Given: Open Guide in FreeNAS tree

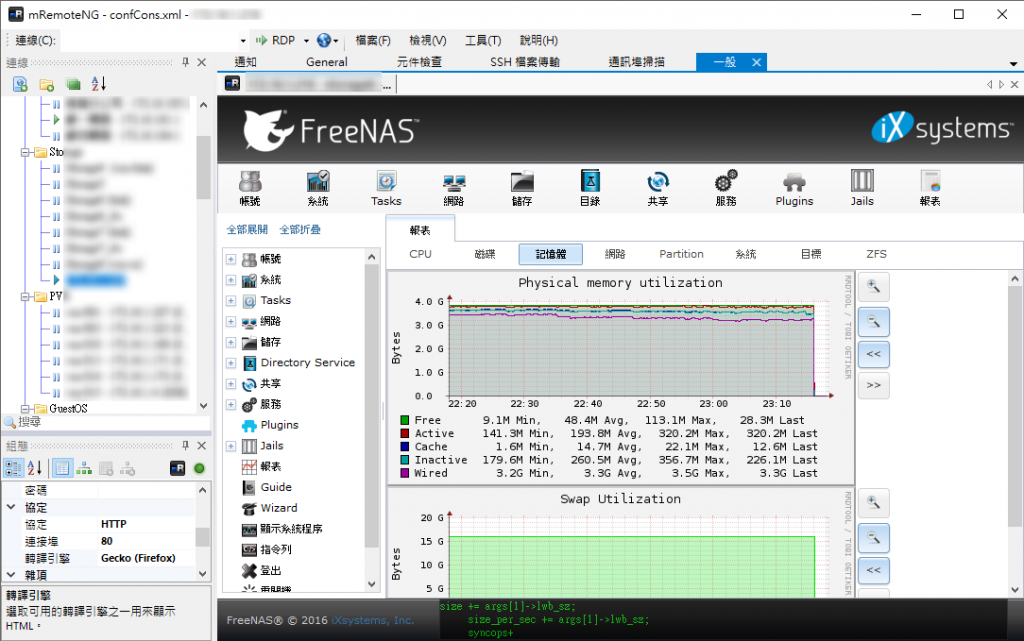Looking at the screenshot, I should point(276,487).
